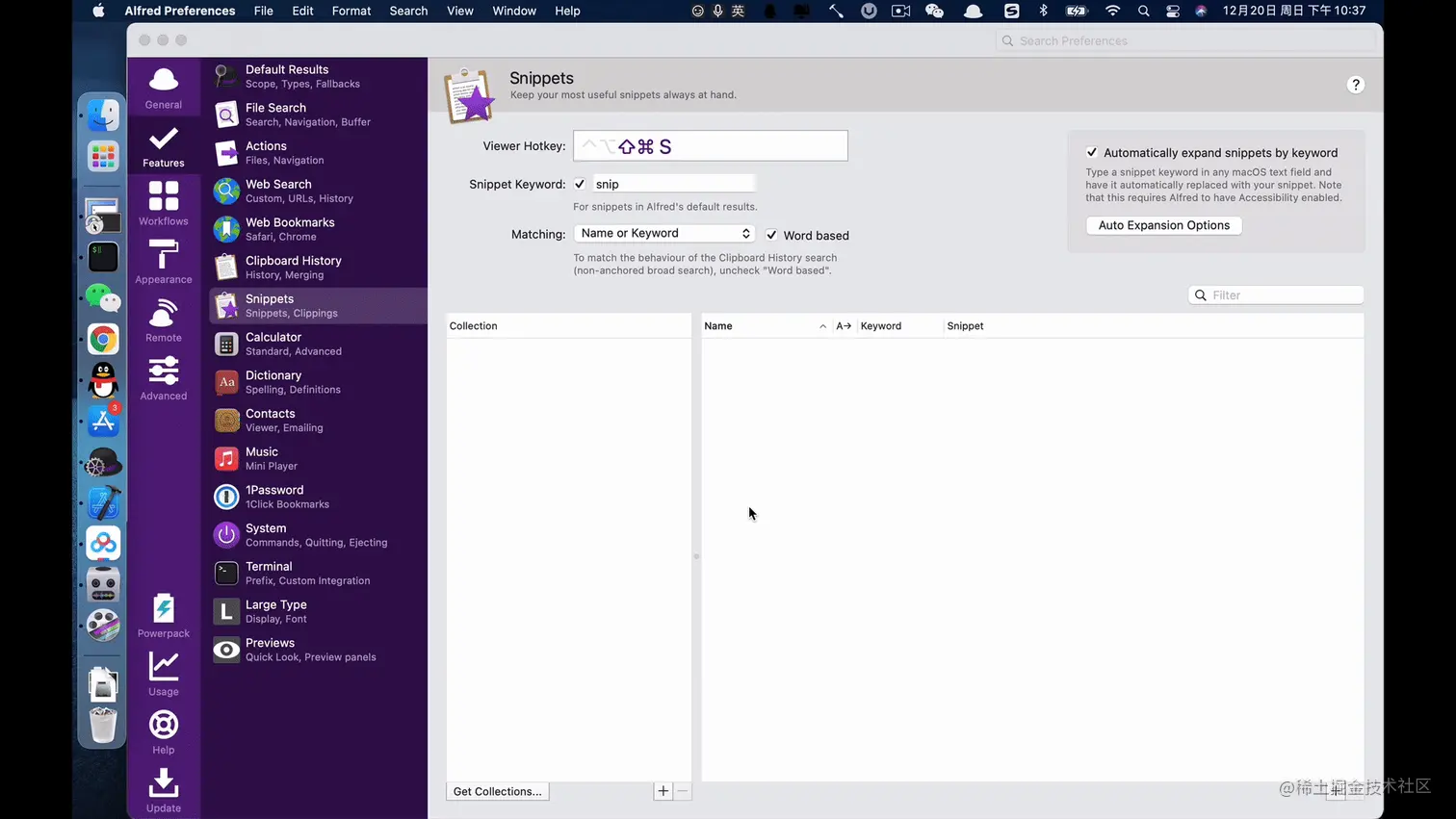Select 1Password feature
The height and width of the screenshot is (819, 1456).
(x=318, y=497)
